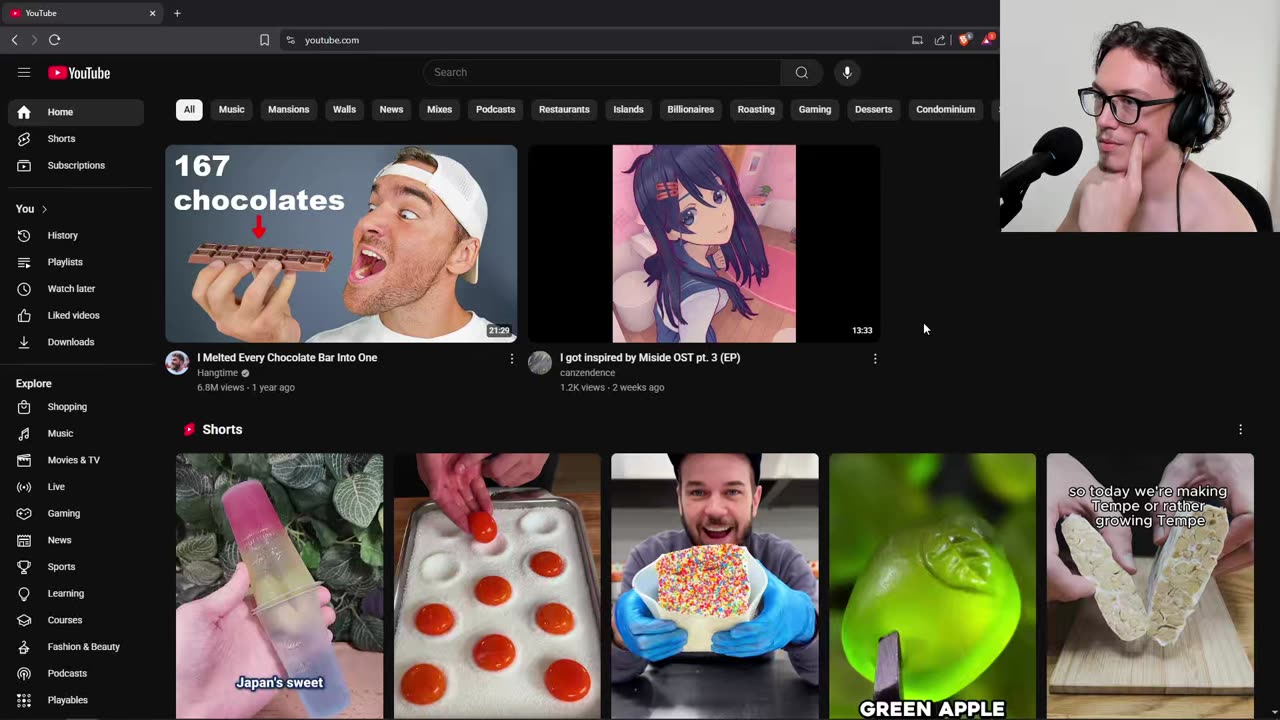Bookmark this page icon
Image resolution: width=1280 pixels, height=720 pixels.
(x=264, y=40)
